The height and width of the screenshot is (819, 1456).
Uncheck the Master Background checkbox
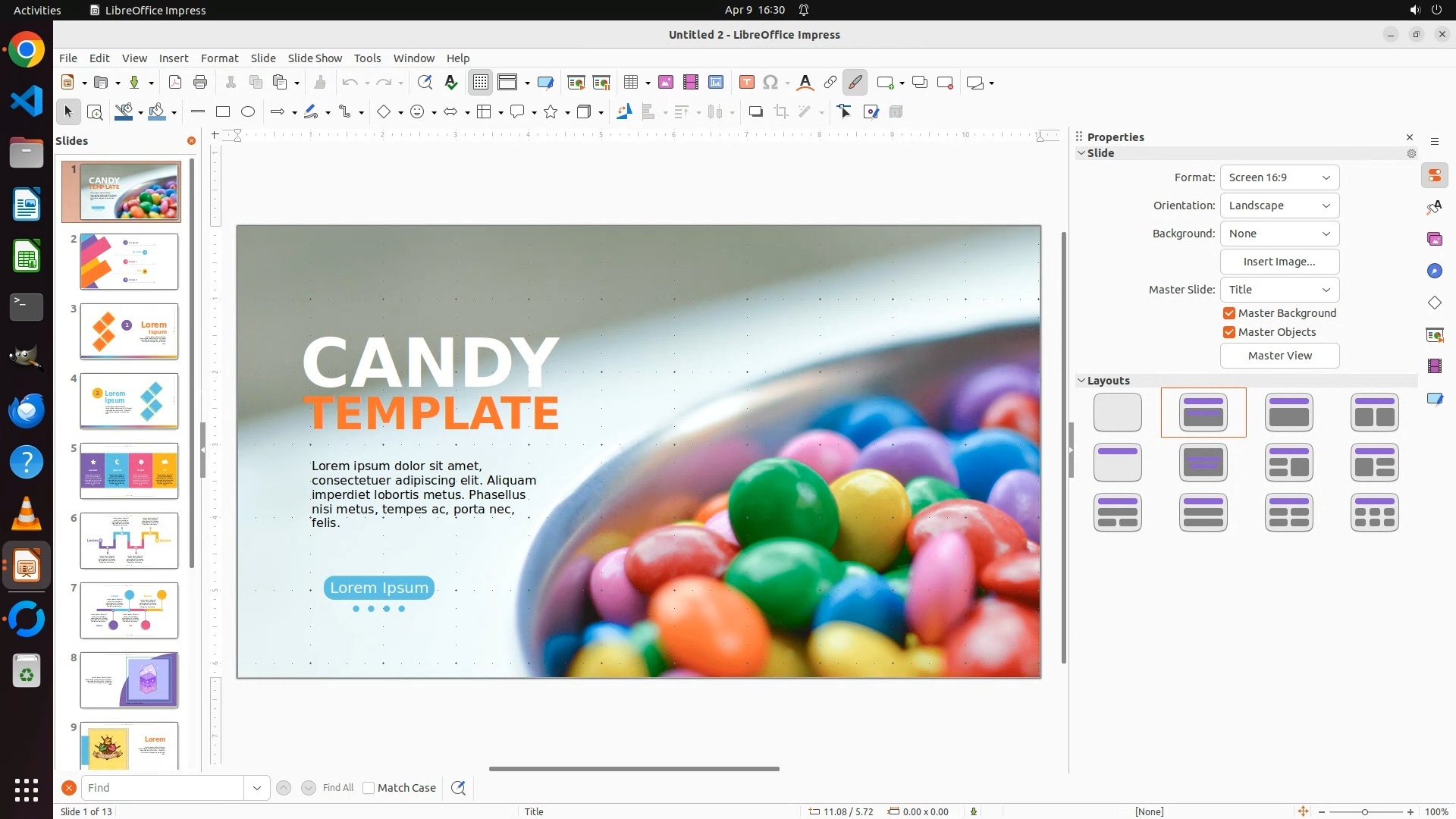click(x=1229, y=313)
